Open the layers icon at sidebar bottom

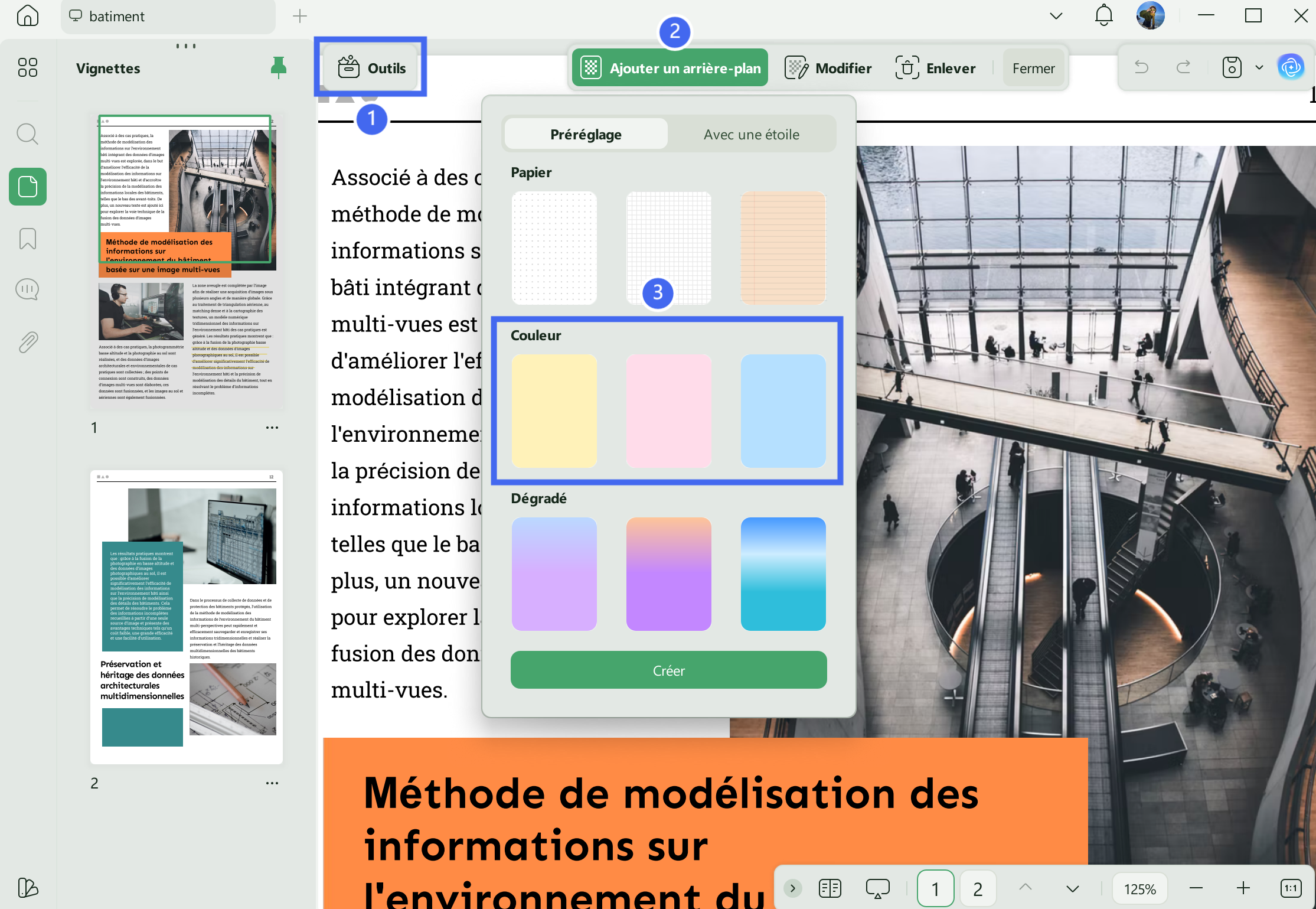(28, 887)
